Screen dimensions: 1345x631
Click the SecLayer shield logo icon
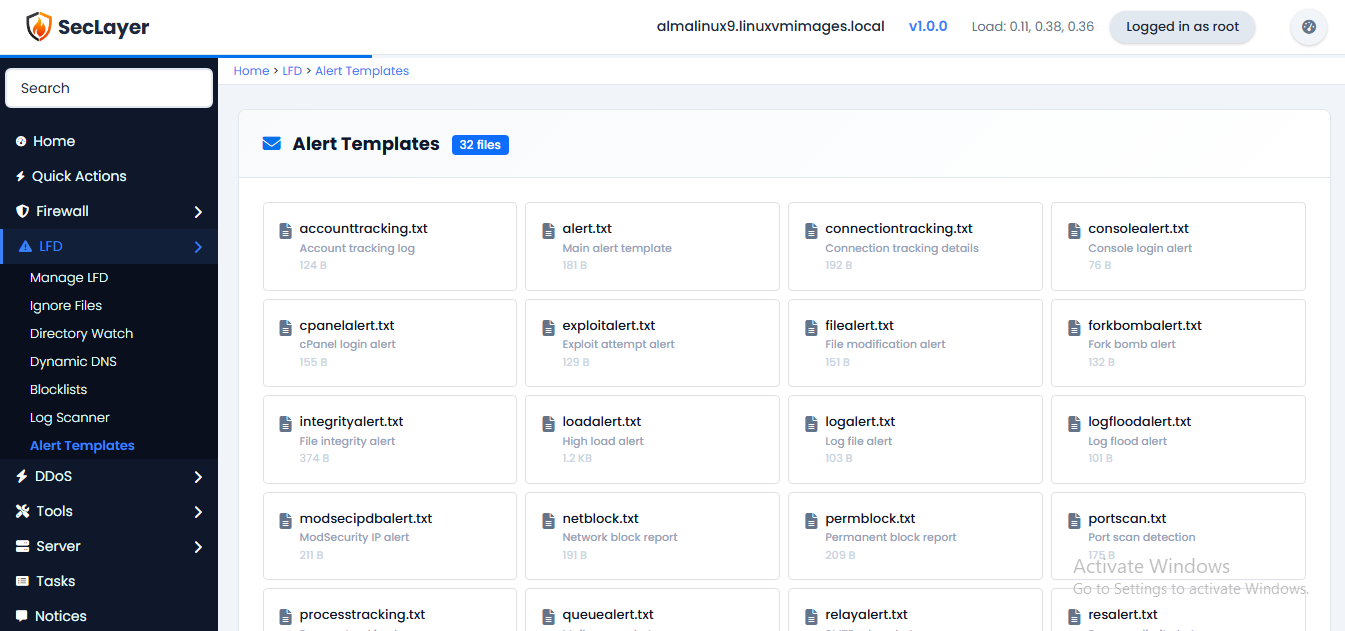(x=39, y=27)
